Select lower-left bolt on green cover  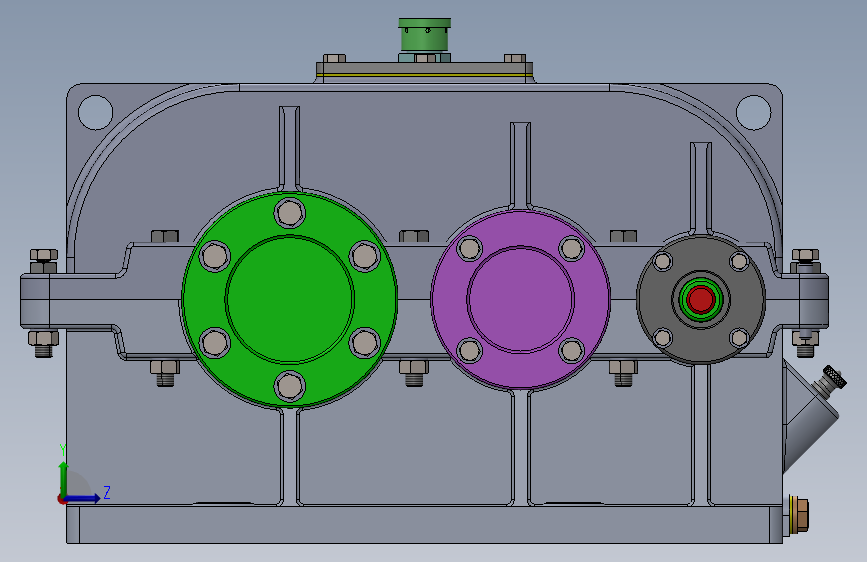click(215, 343)
